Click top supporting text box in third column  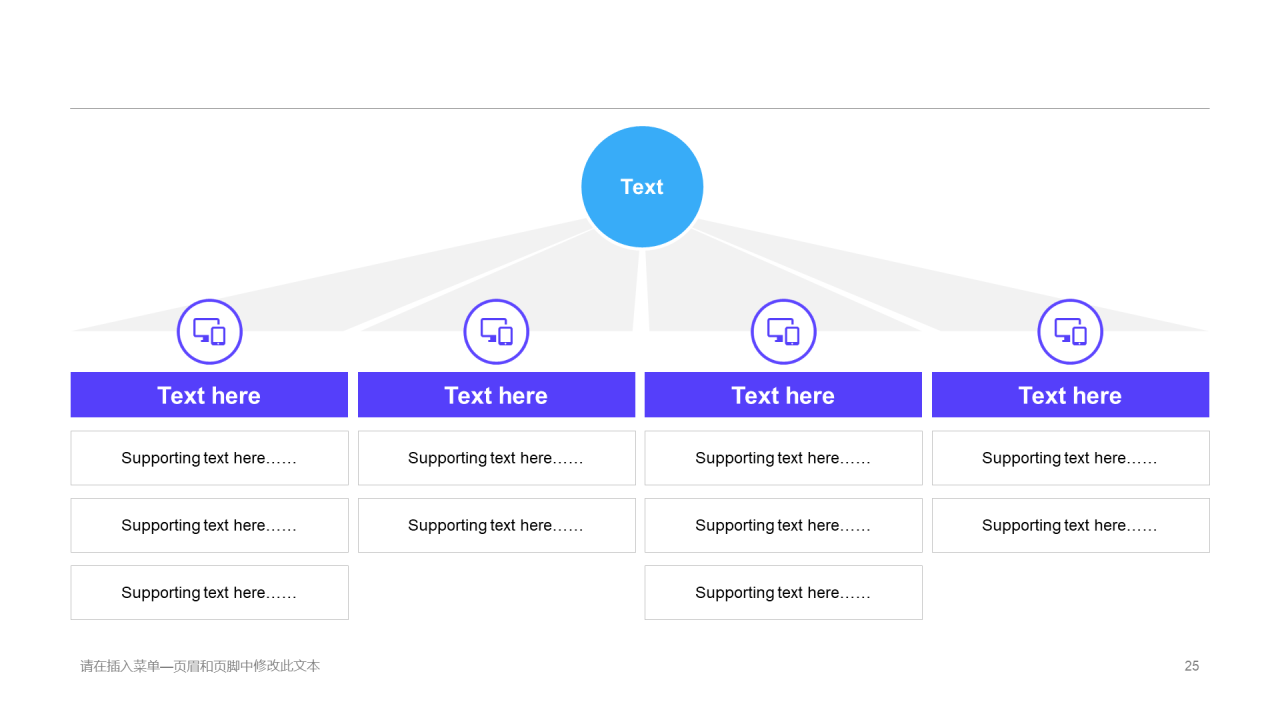[783, 458]
